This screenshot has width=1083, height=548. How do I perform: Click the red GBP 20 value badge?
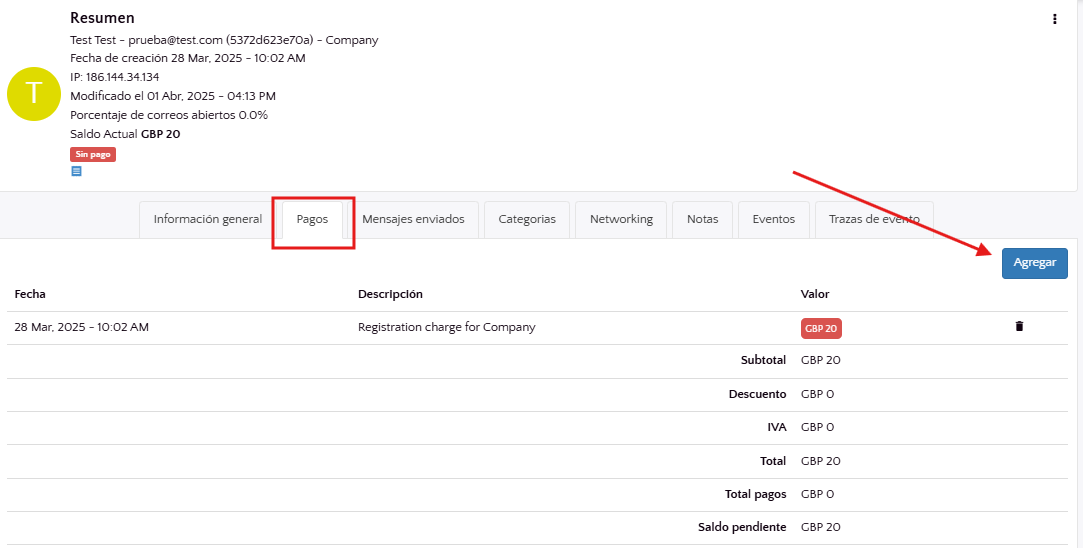pos(820,328)
